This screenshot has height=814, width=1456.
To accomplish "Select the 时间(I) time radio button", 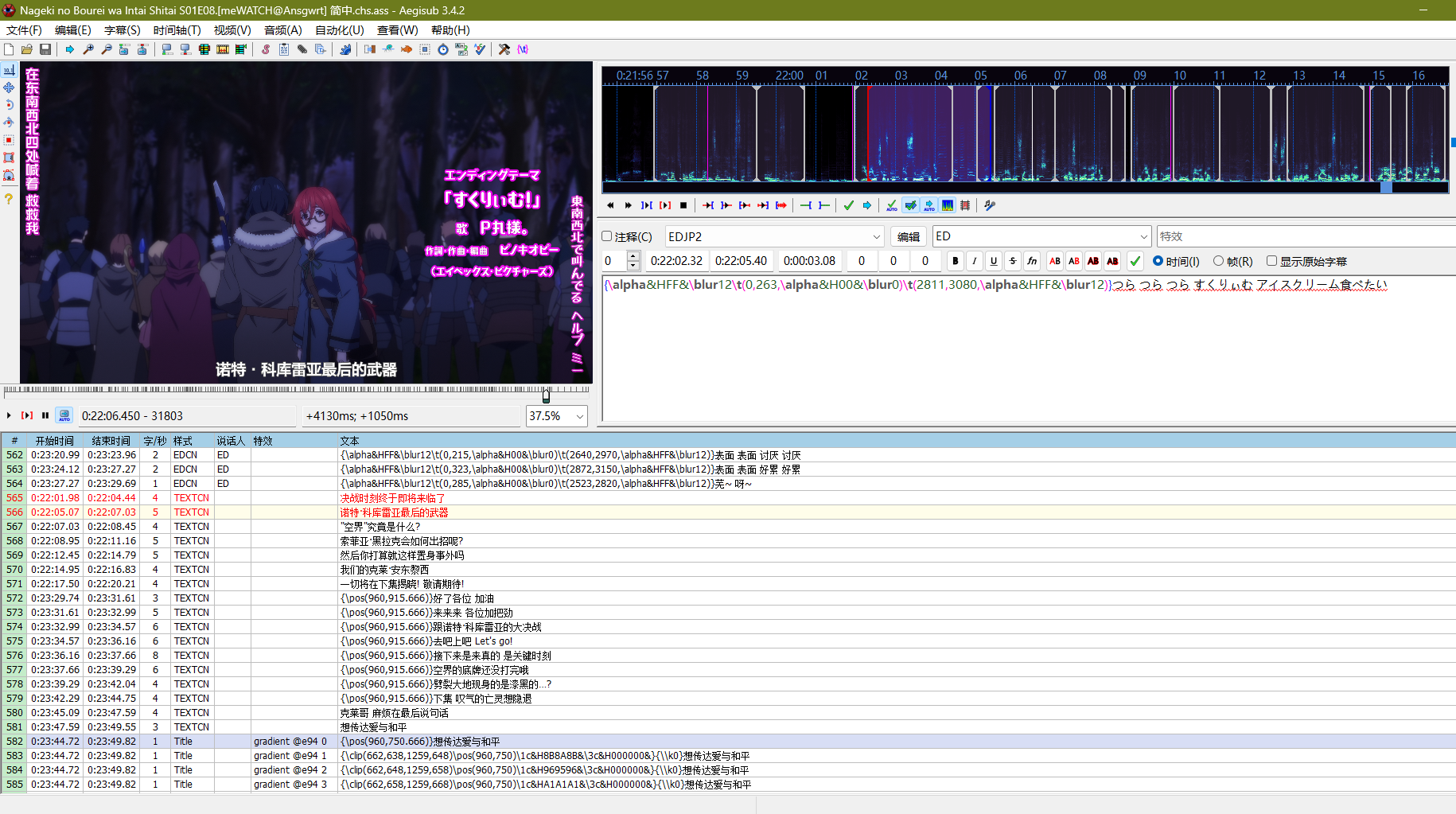I will pos(1158,261).
